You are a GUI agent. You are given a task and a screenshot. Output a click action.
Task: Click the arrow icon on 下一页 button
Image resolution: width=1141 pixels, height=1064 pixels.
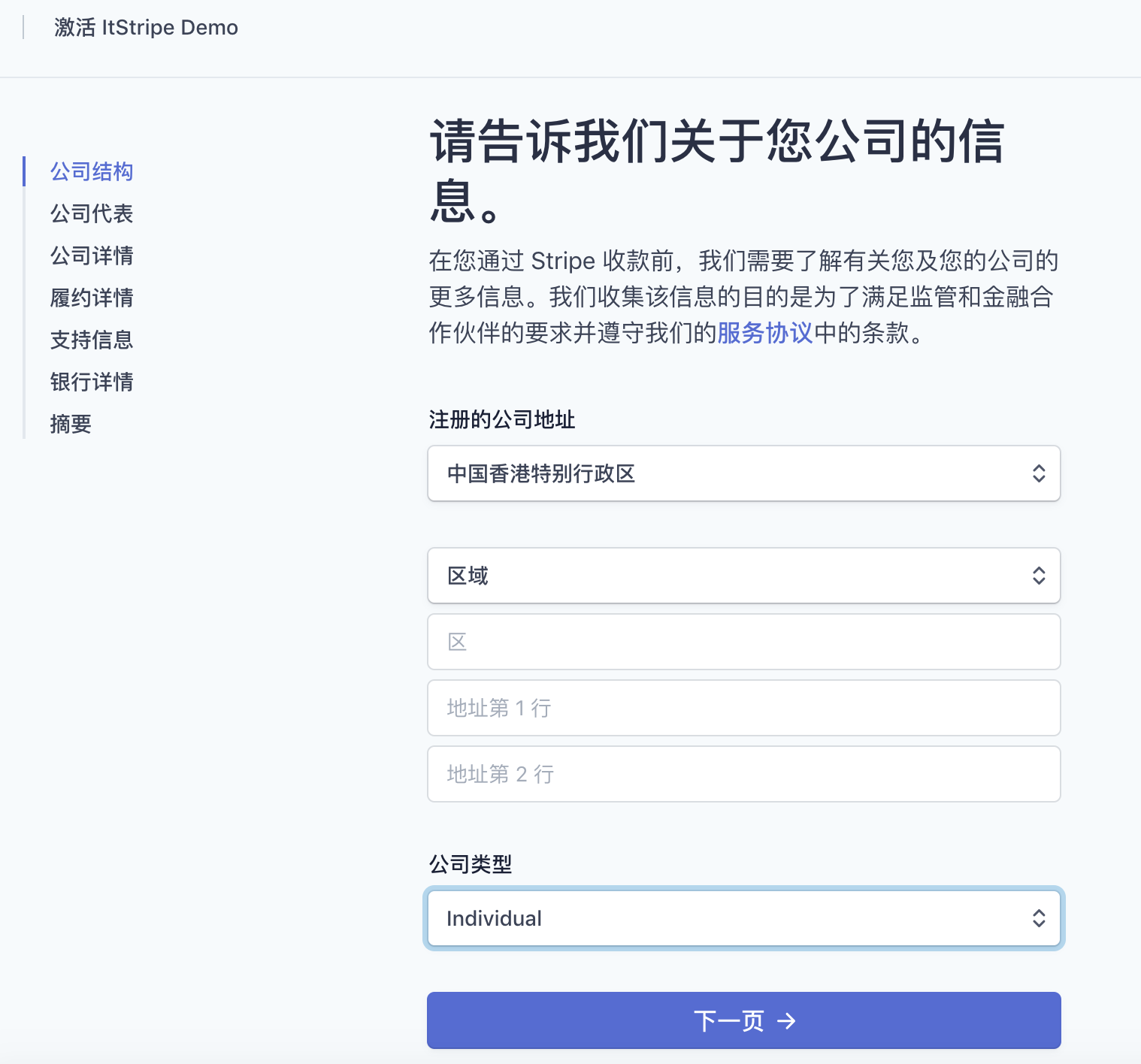coord(786,1021)
